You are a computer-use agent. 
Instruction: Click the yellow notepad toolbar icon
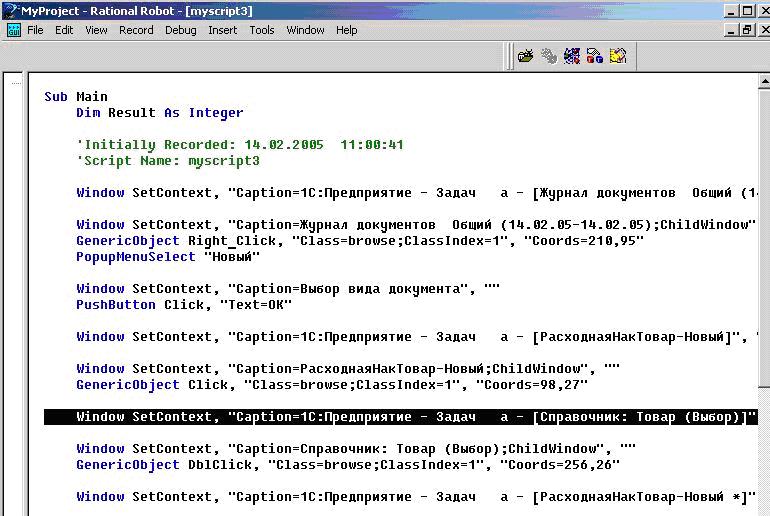[618, 56]
